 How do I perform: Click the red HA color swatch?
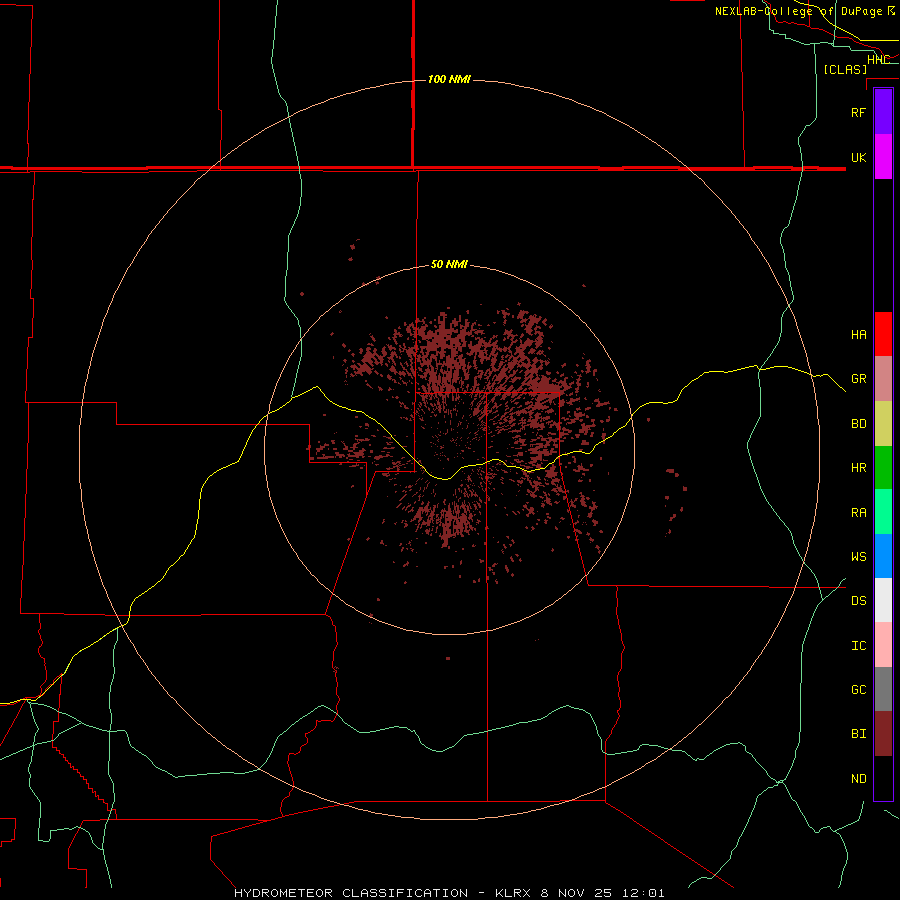pyautogui.click(x=883, y=334)
